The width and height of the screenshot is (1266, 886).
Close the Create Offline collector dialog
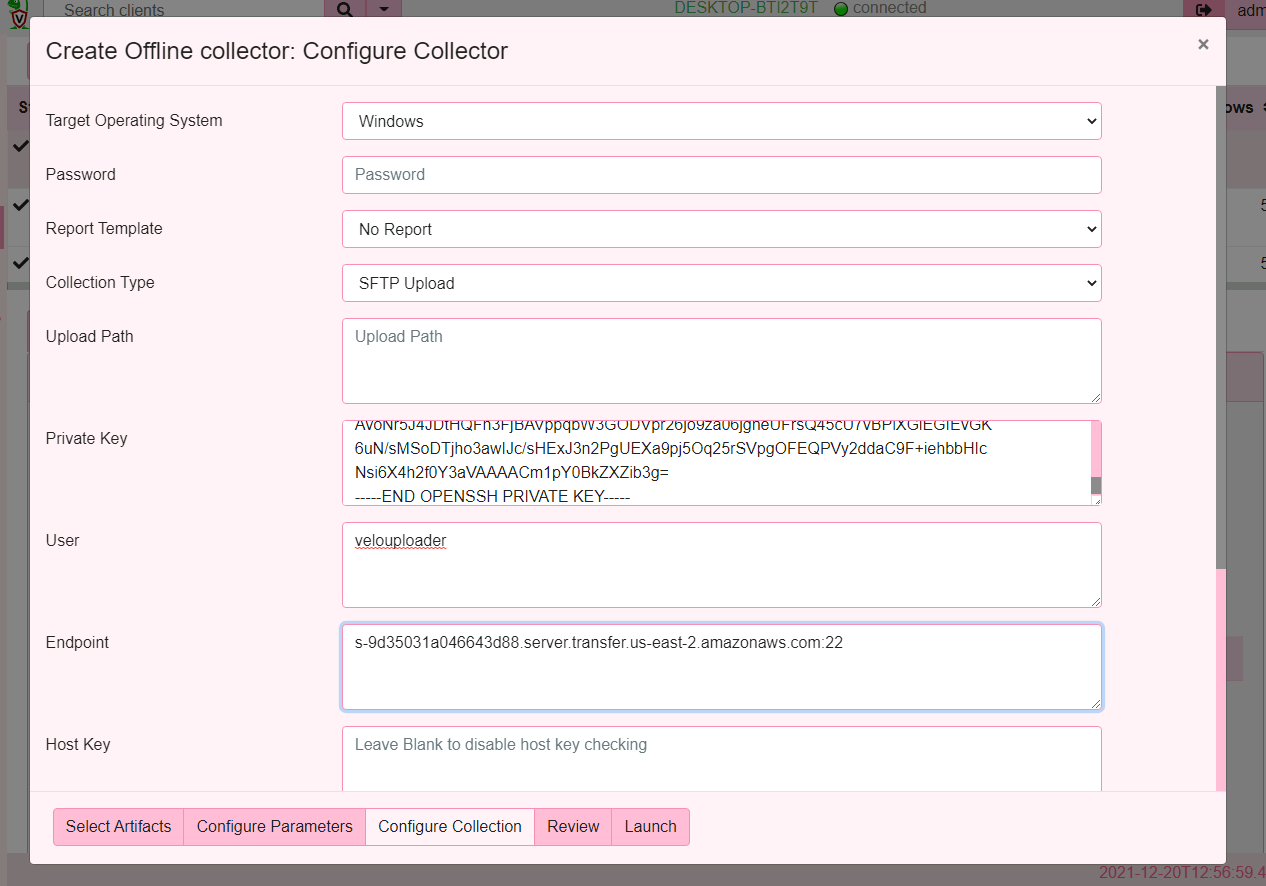click(x=1203, y=44)
